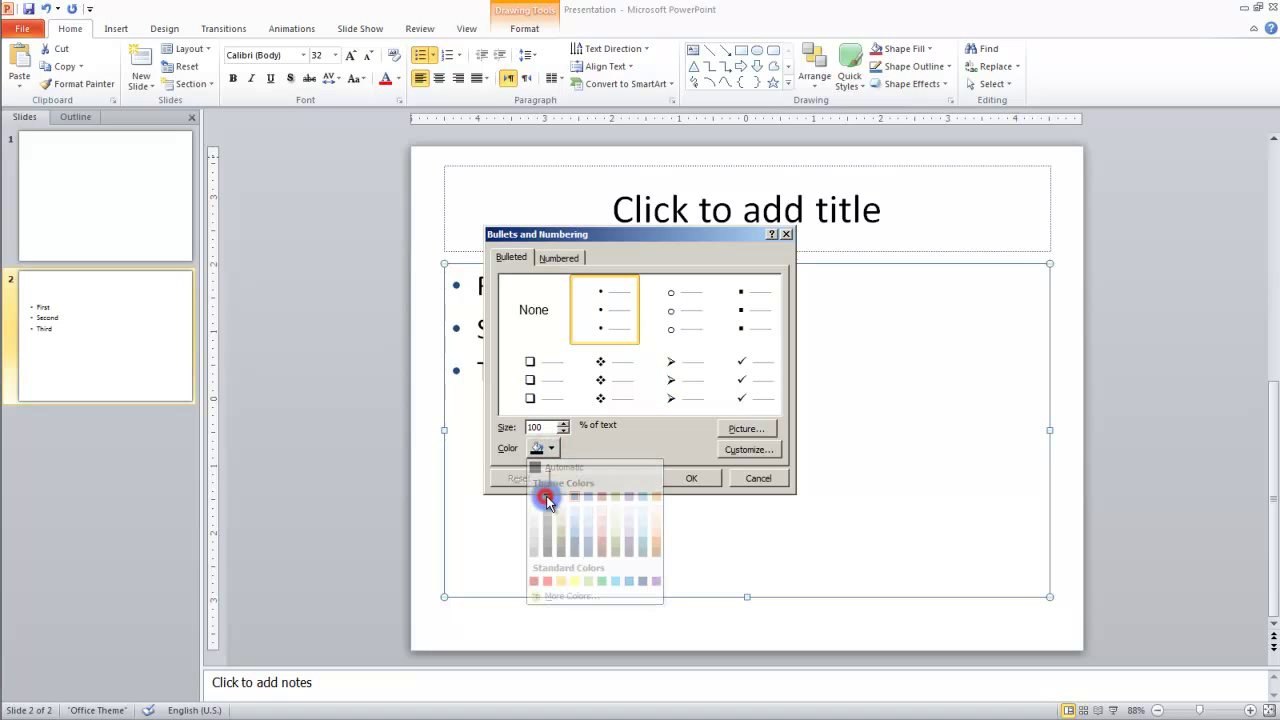The image size is (1280, 720).
Task: Pick the black theme color swatch
Action: [x=547, y=496]
